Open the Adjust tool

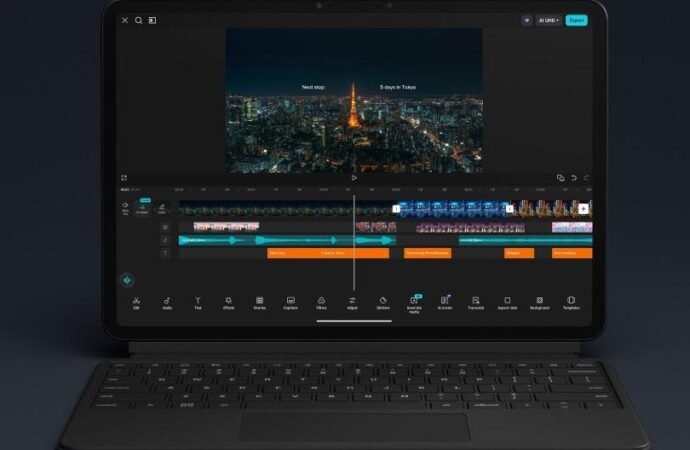[352, 303]
